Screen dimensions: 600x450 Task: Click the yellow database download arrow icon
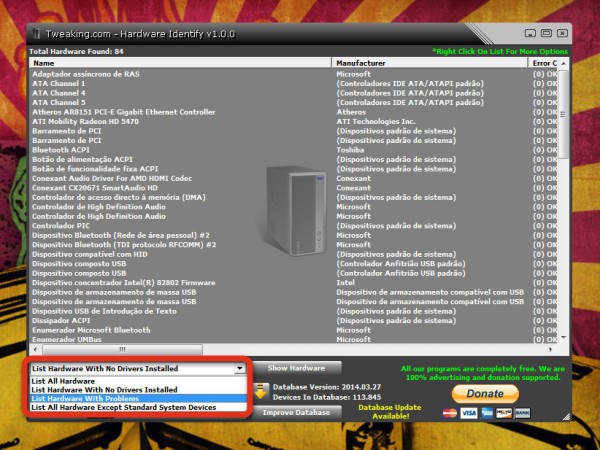coord(261,391)
